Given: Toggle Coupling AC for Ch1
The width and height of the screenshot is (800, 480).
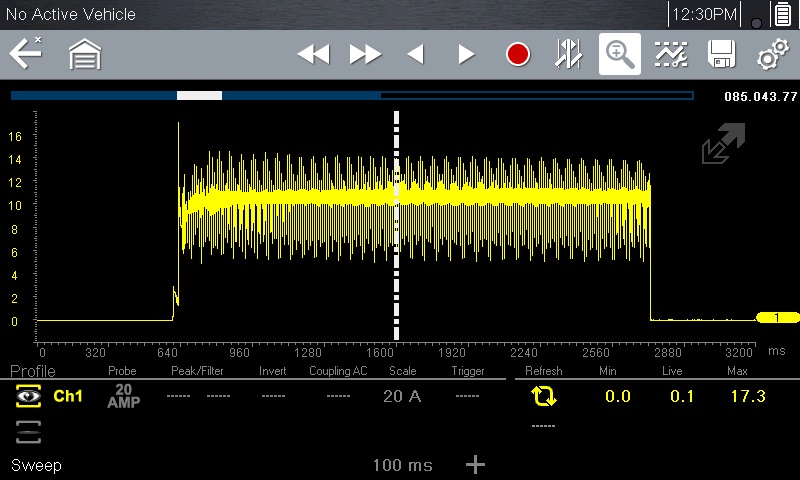Looking at the screenshot, I should tap(338, 396).
